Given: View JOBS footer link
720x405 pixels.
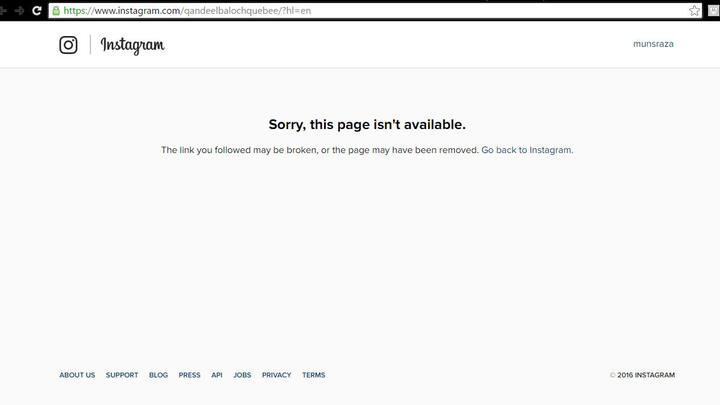Looking at the screenshot, I should pyautogui.click(x=242, y=375).
